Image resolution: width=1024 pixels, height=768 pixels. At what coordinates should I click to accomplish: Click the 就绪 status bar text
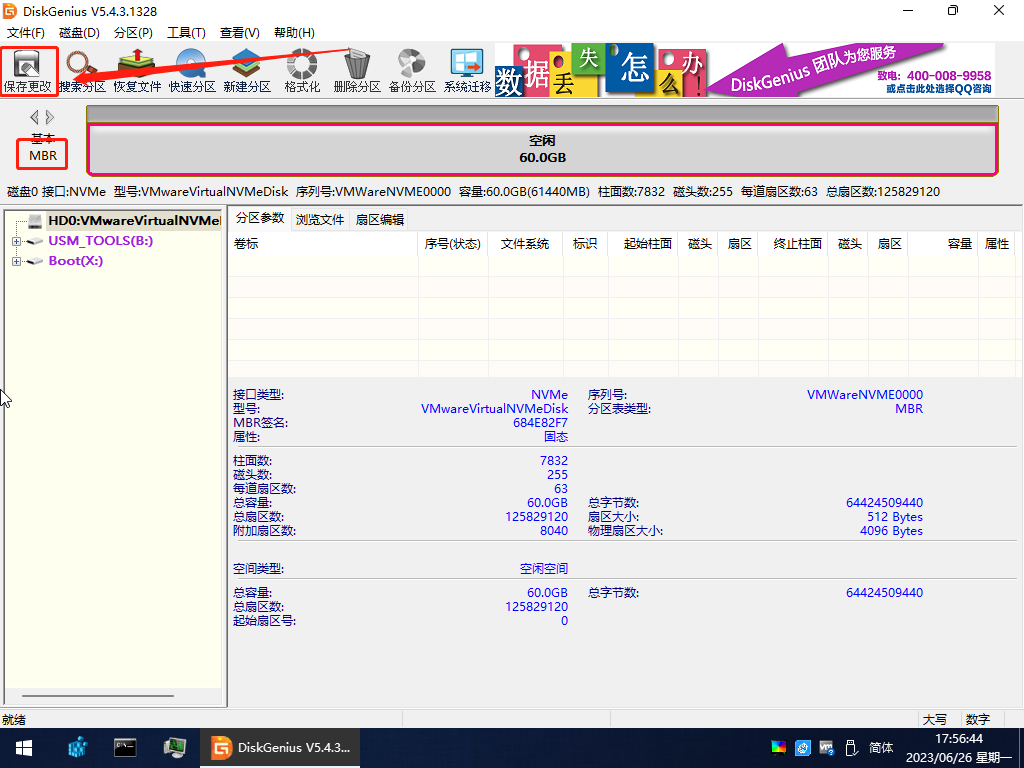click(x=14, y=720)
